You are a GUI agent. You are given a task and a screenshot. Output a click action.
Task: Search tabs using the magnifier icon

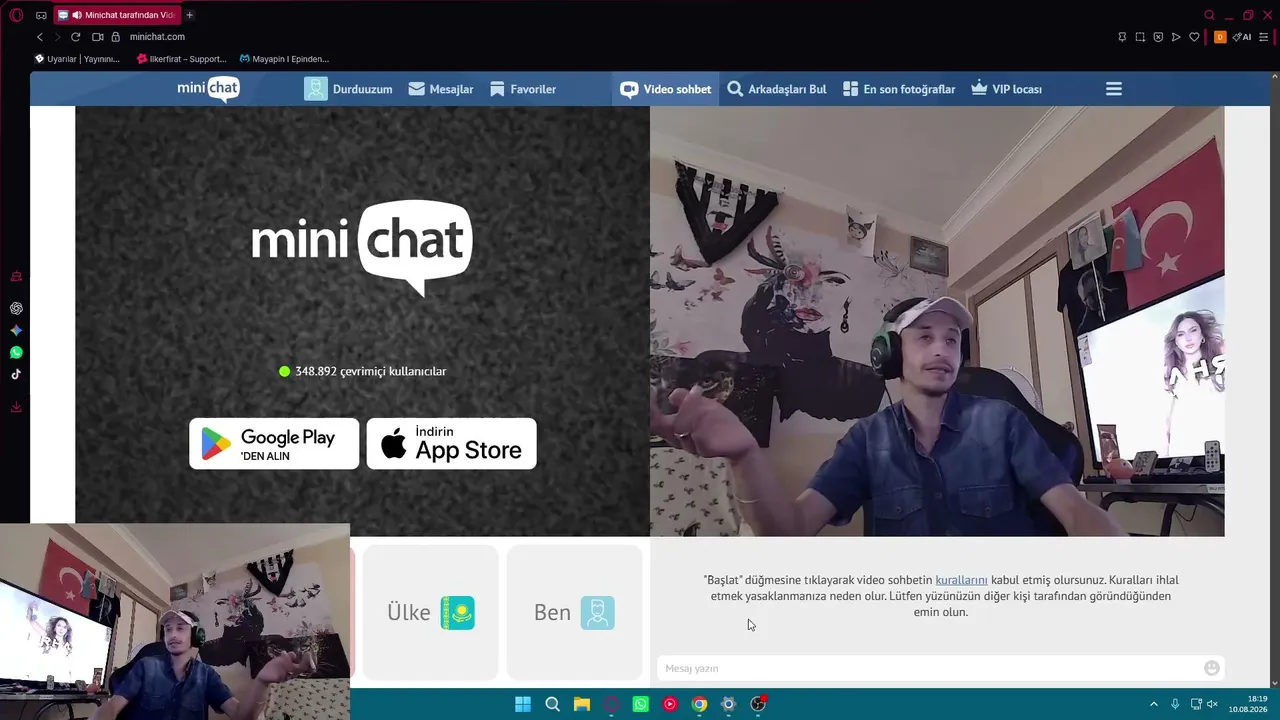[x=1210, y=15]
